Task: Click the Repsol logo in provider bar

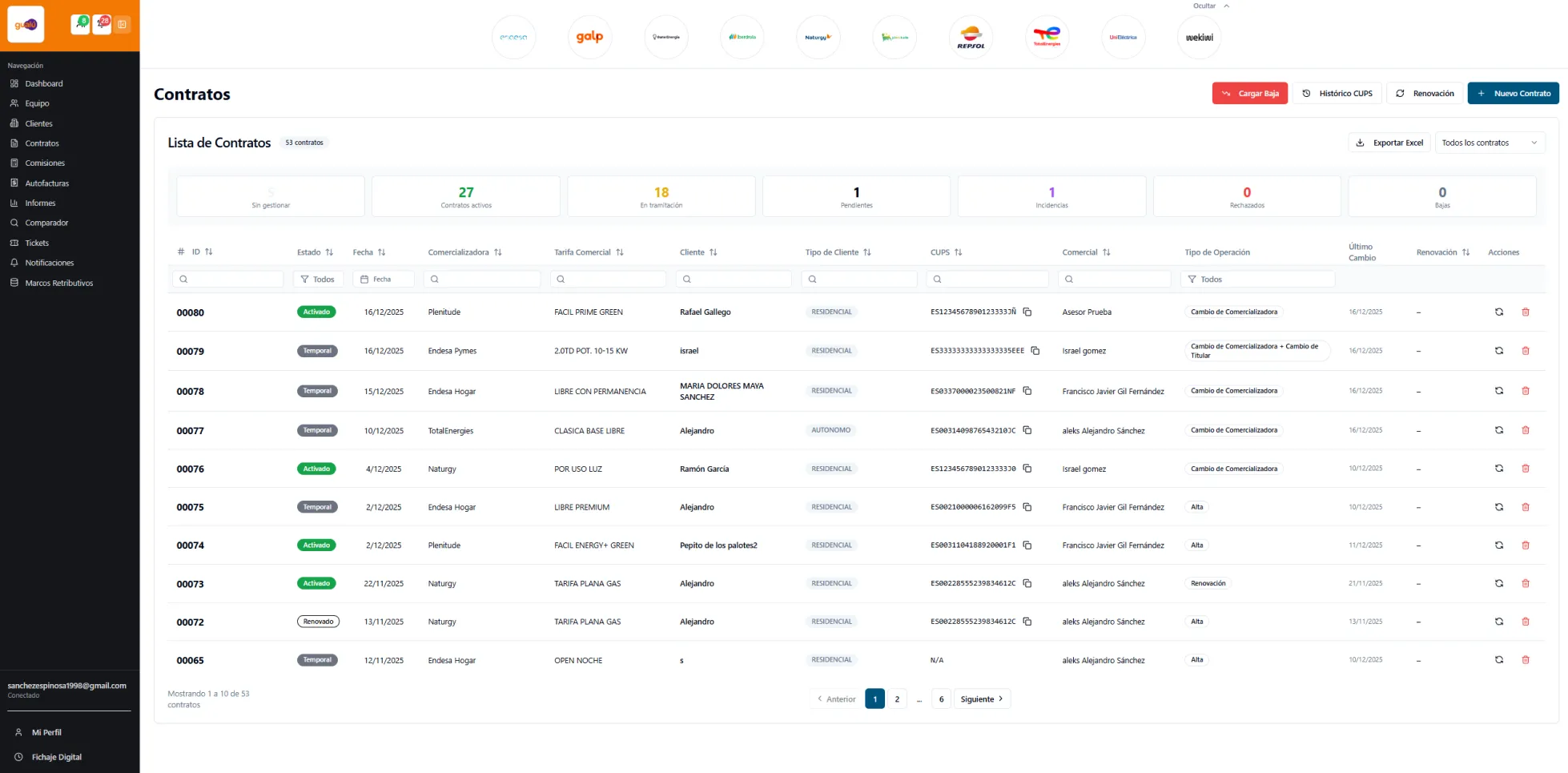Action: 970,37
